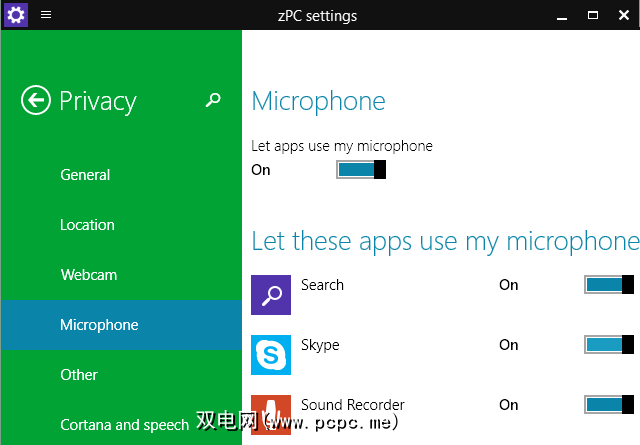
Task: Go back using the Privacy arrow
Action: [x=36, y=100]
